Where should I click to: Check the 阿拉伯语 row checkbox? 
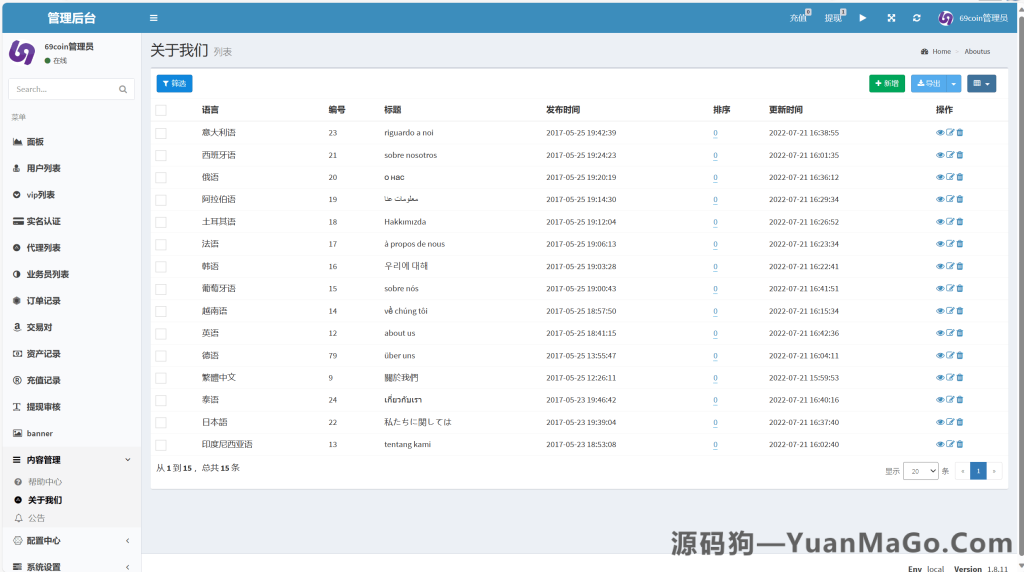tap(161, 200)
